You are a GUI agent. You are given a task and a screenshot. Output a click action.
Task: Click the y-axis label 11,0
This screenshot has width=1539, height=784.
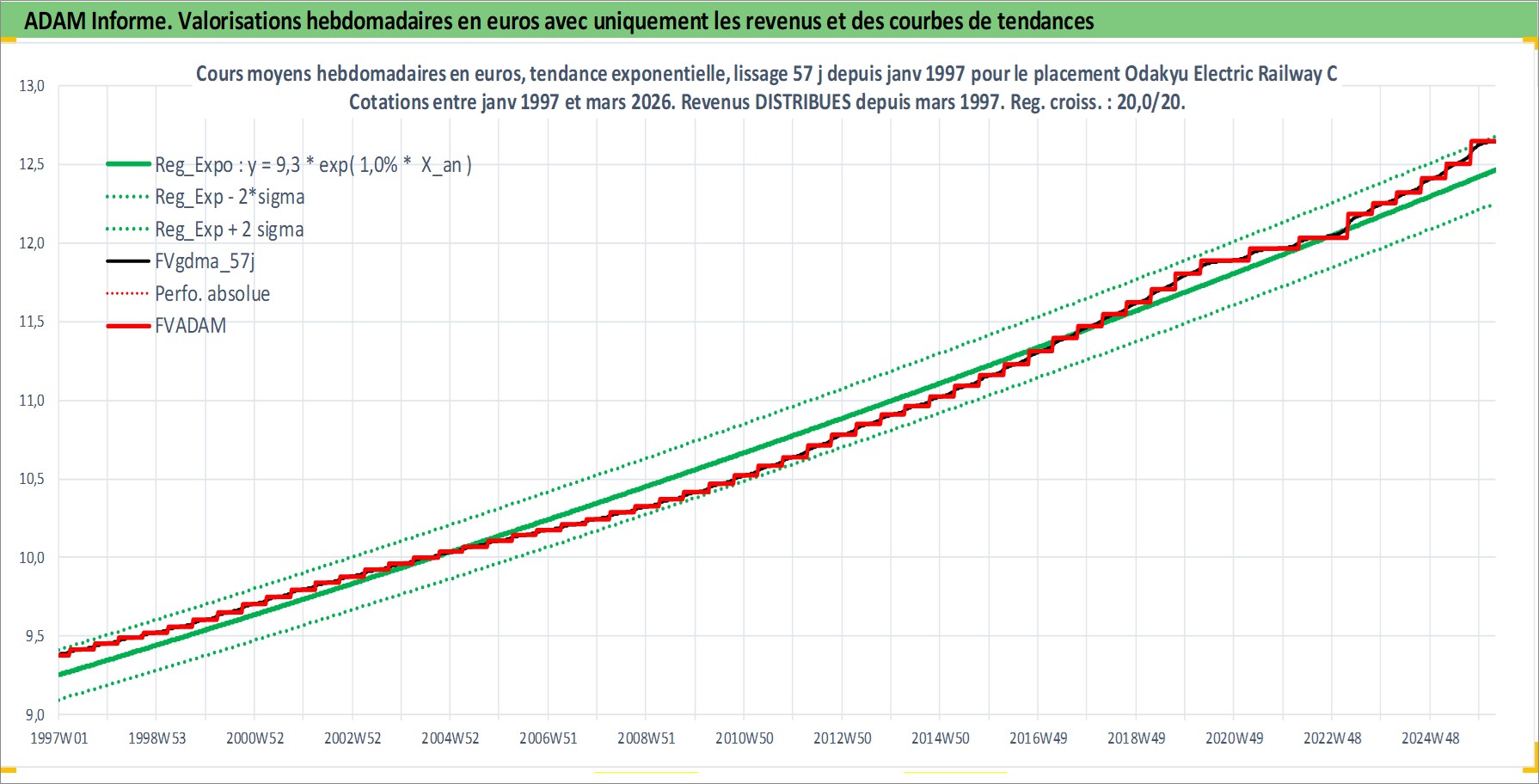click(x=32, y=401)
